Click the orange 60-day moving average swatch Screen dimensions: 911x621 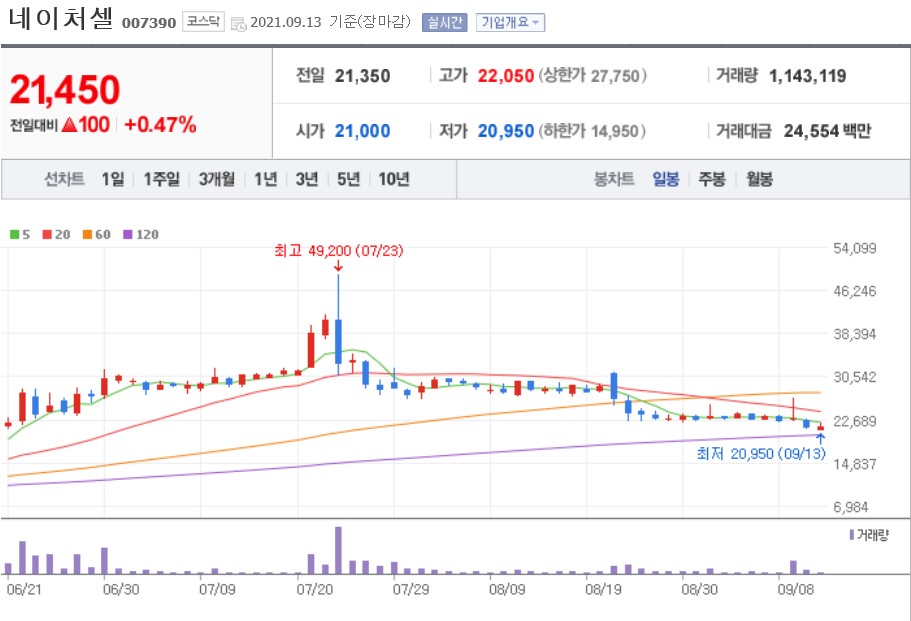pyautogui.click(x=87, y=235)
